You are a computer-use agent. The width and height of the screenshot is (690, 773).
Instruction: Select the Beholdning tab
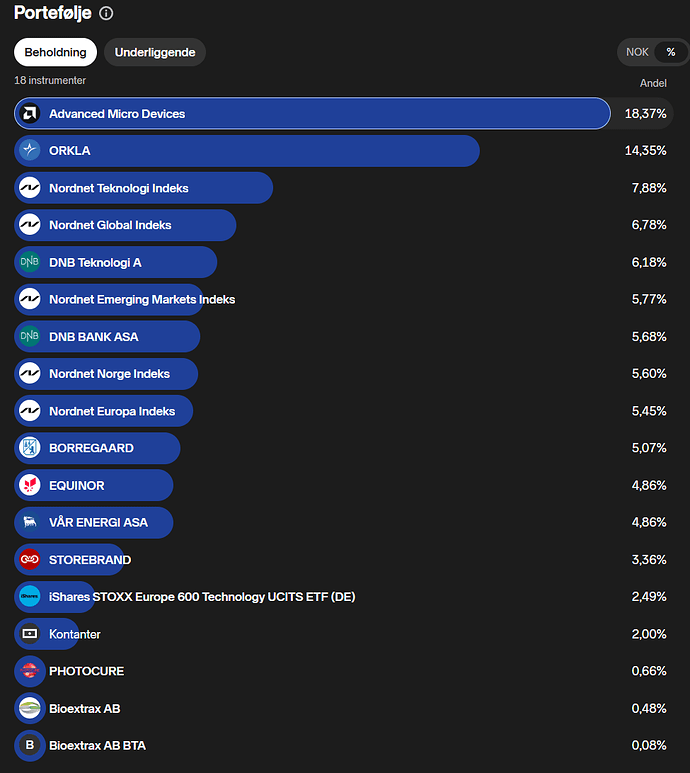tap(55, 52)
